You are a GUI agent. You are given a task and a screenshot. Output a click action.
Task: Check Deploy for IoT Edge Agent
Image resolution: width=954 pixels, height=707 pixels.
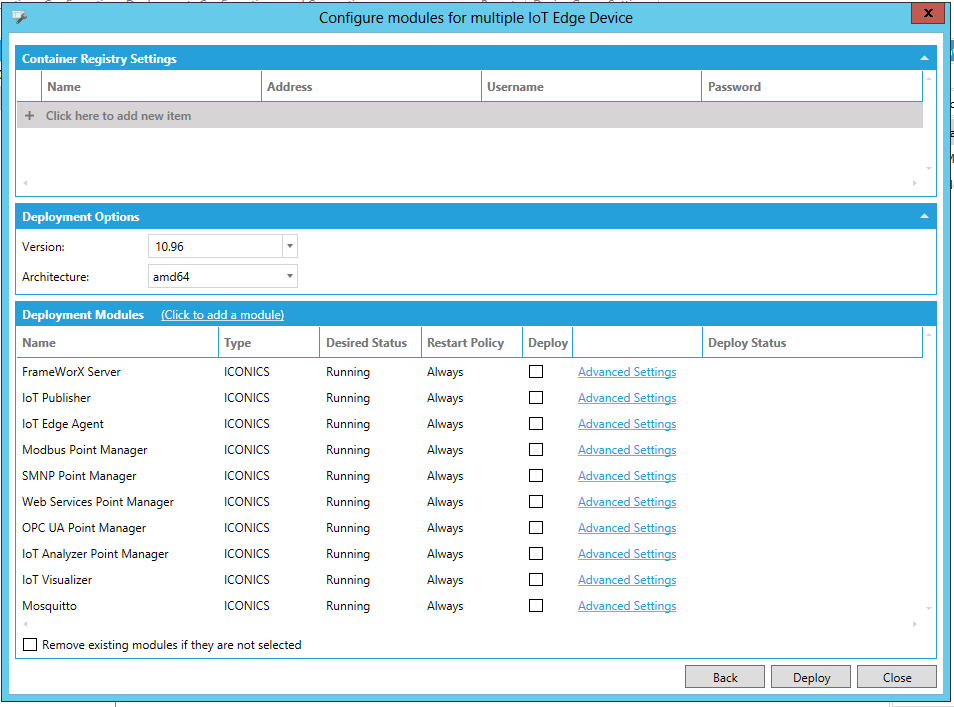(536, 423)
